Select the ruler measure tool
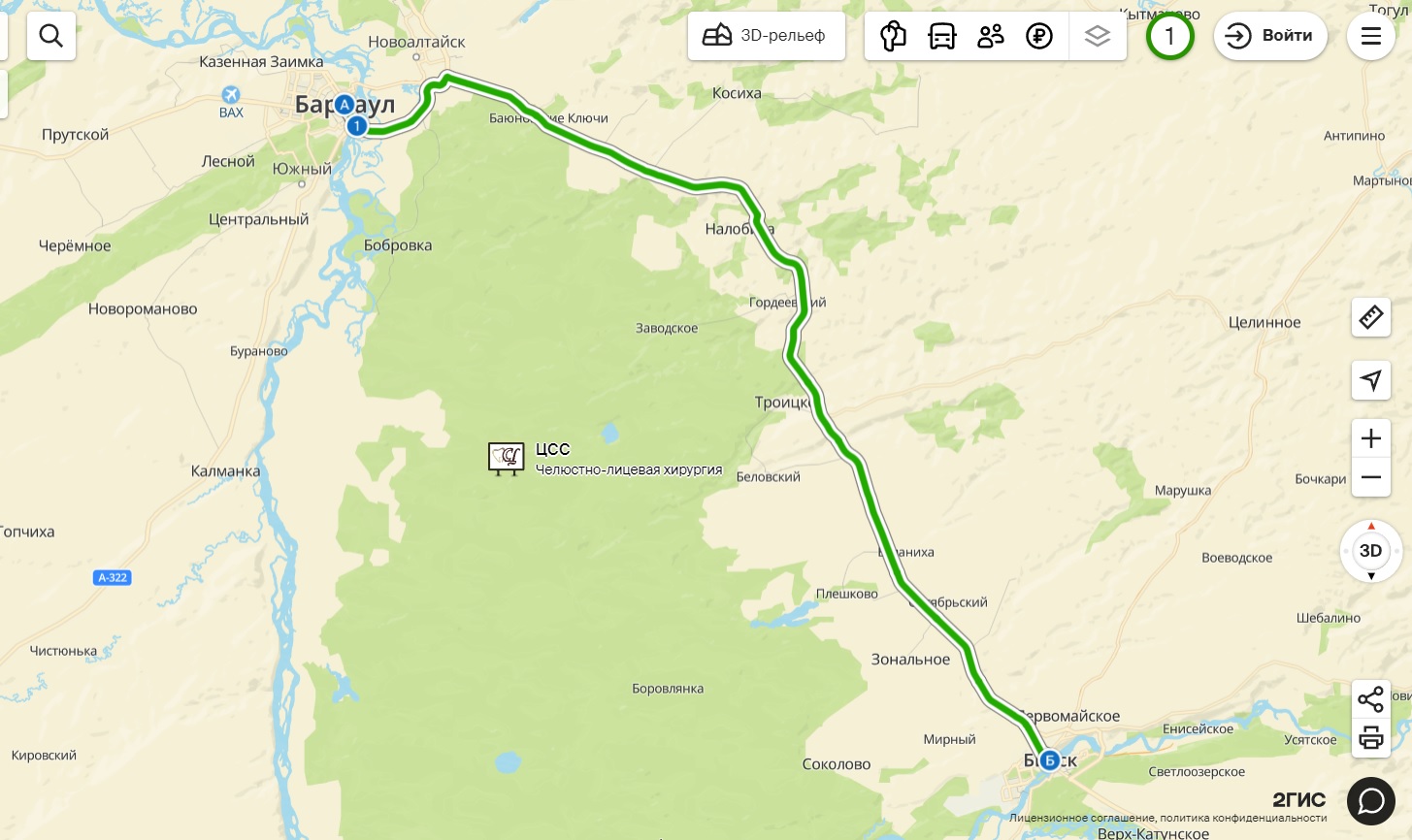1412x840 pixels. [1371, 317]
